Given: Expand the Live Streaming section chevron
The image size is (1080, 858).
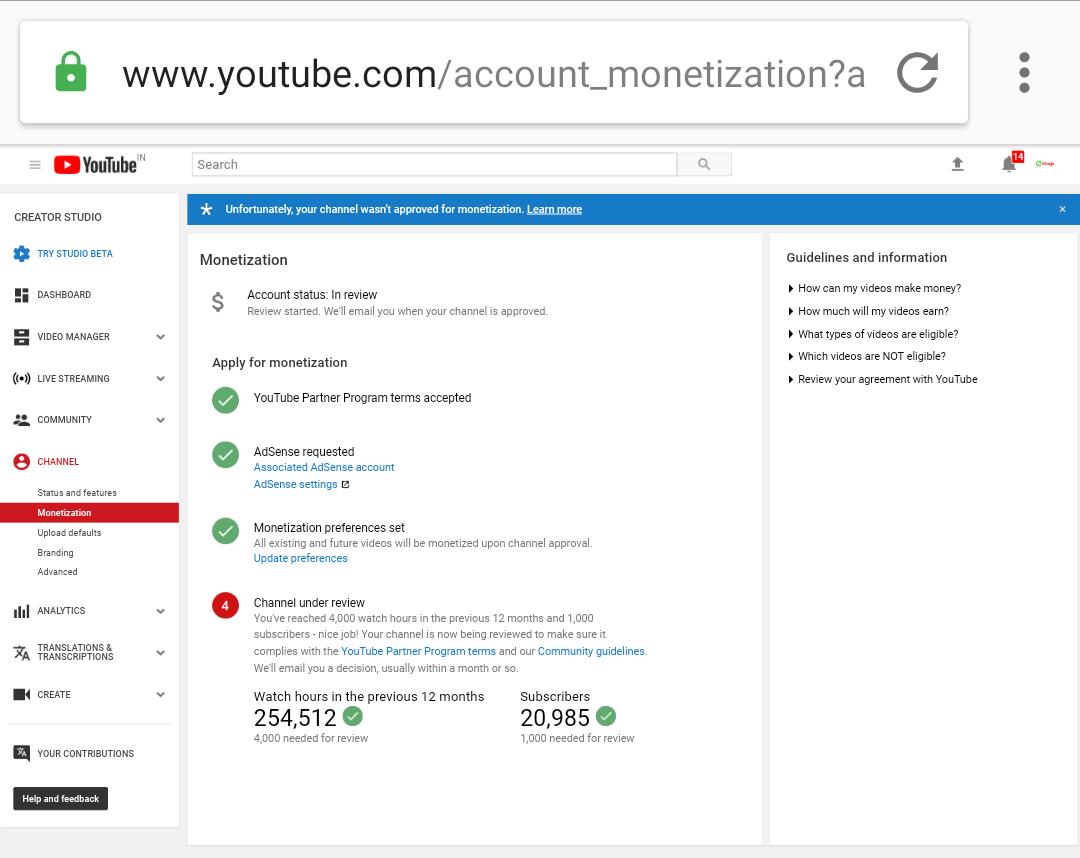Looking at the screenshot, I should [x=160, y=379].
